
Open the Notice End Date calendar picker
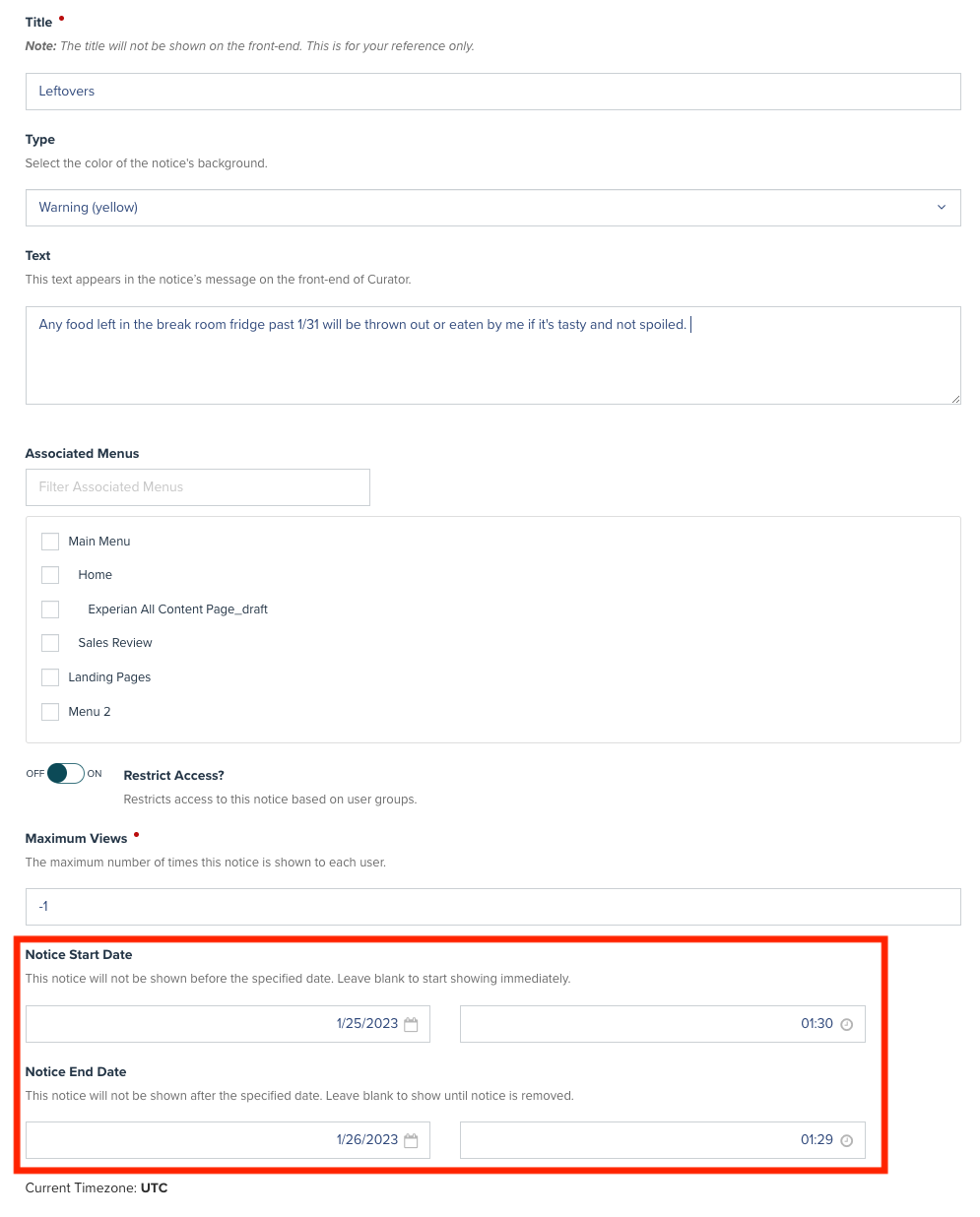411,1140
